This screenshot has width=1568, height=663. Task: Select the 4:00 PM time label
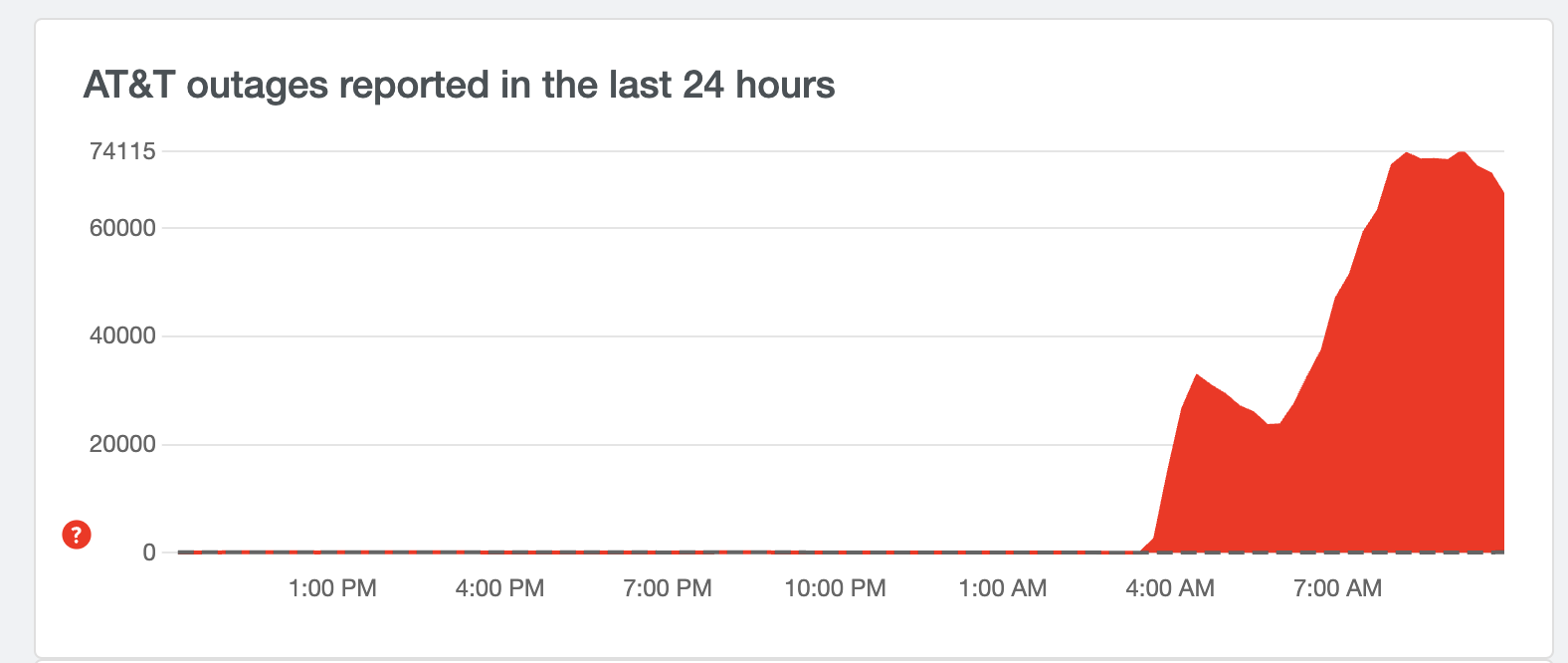point(499,588)
